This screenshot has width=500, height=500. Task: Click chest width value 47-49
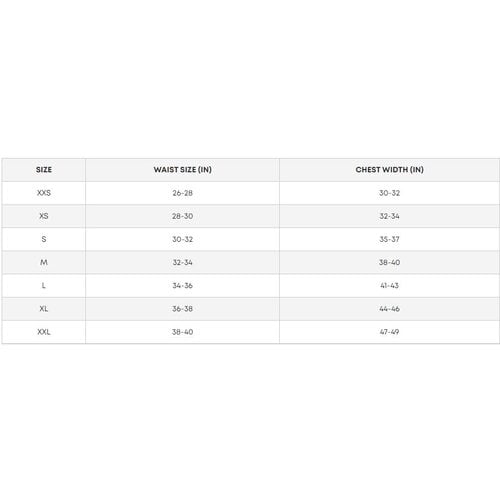[x=389, y=332]
